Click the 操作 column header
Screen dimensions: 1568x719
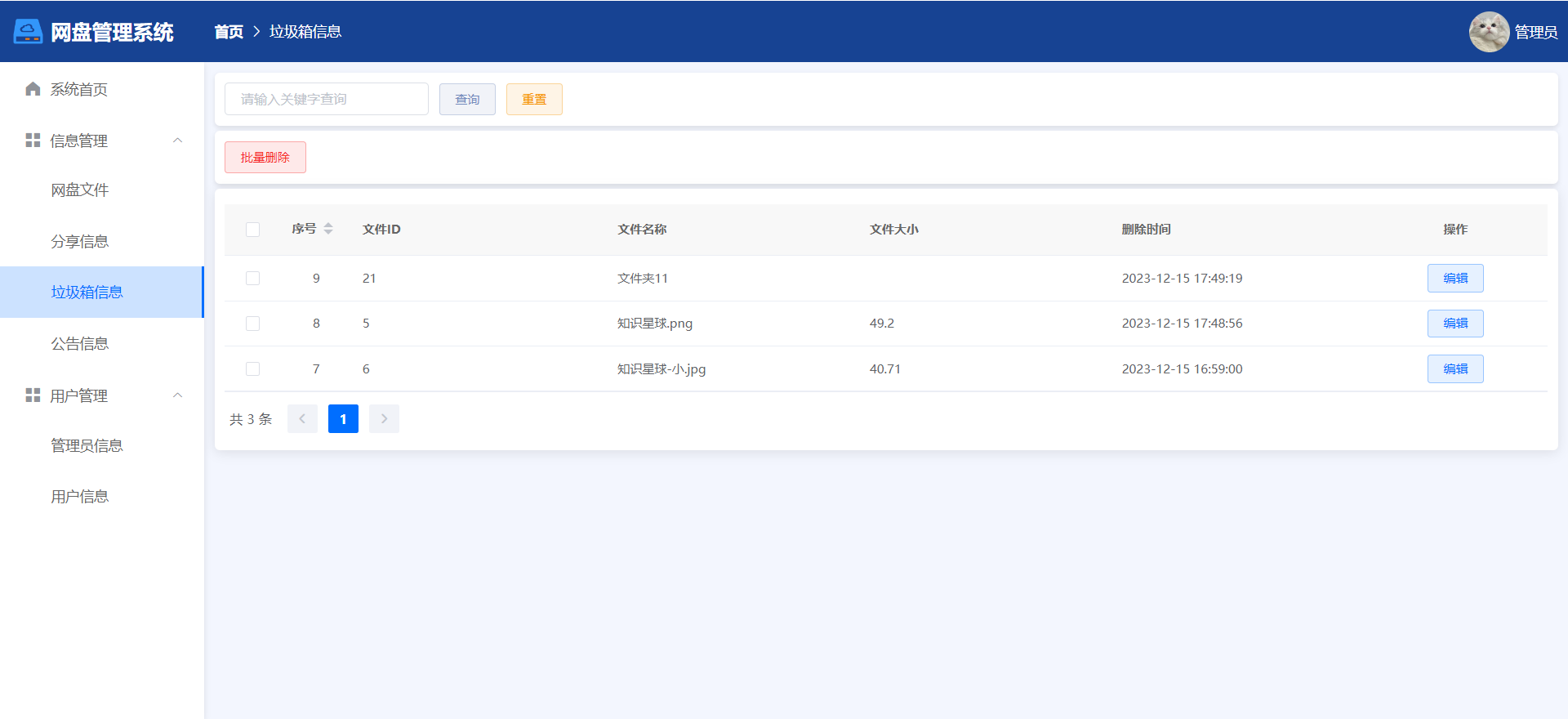1455,230
